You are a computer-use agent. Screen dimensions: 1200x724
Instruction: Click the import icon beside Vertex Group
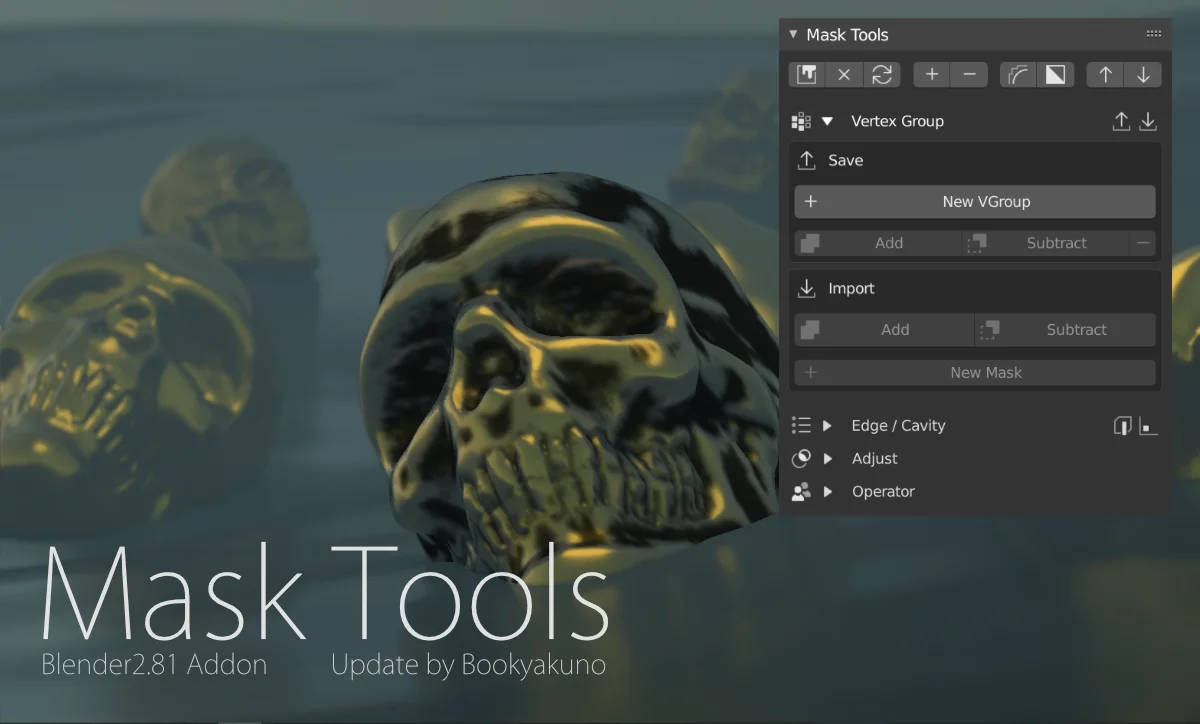(1148, 121)
